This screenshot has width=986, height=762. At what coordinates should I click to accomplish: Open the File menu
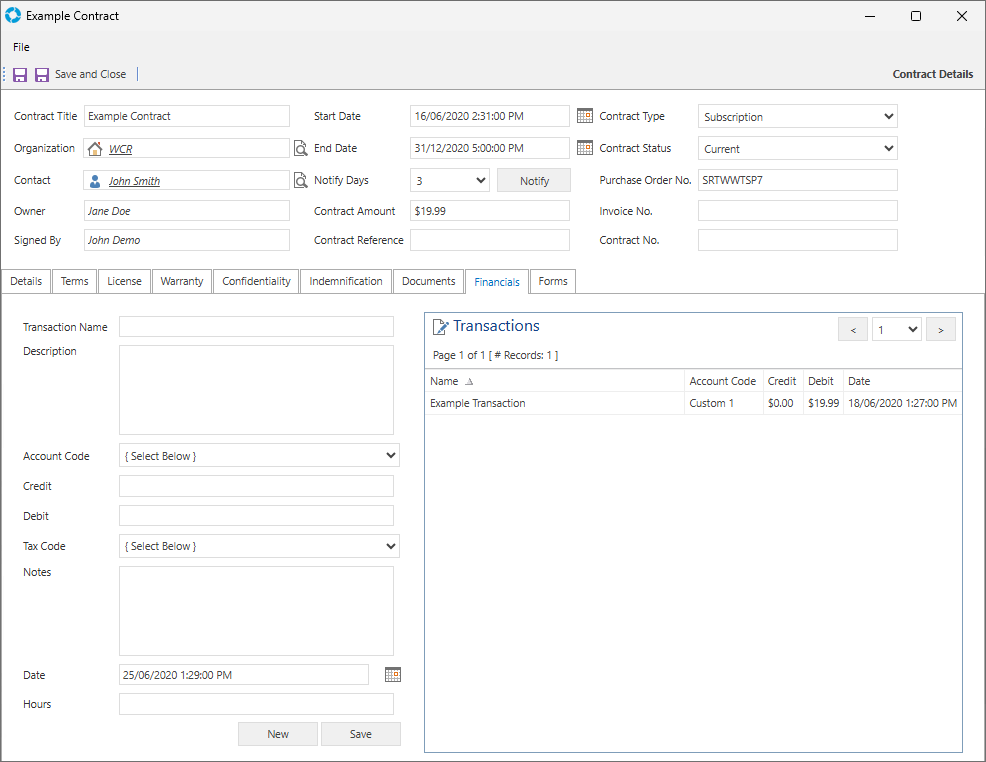21,47
